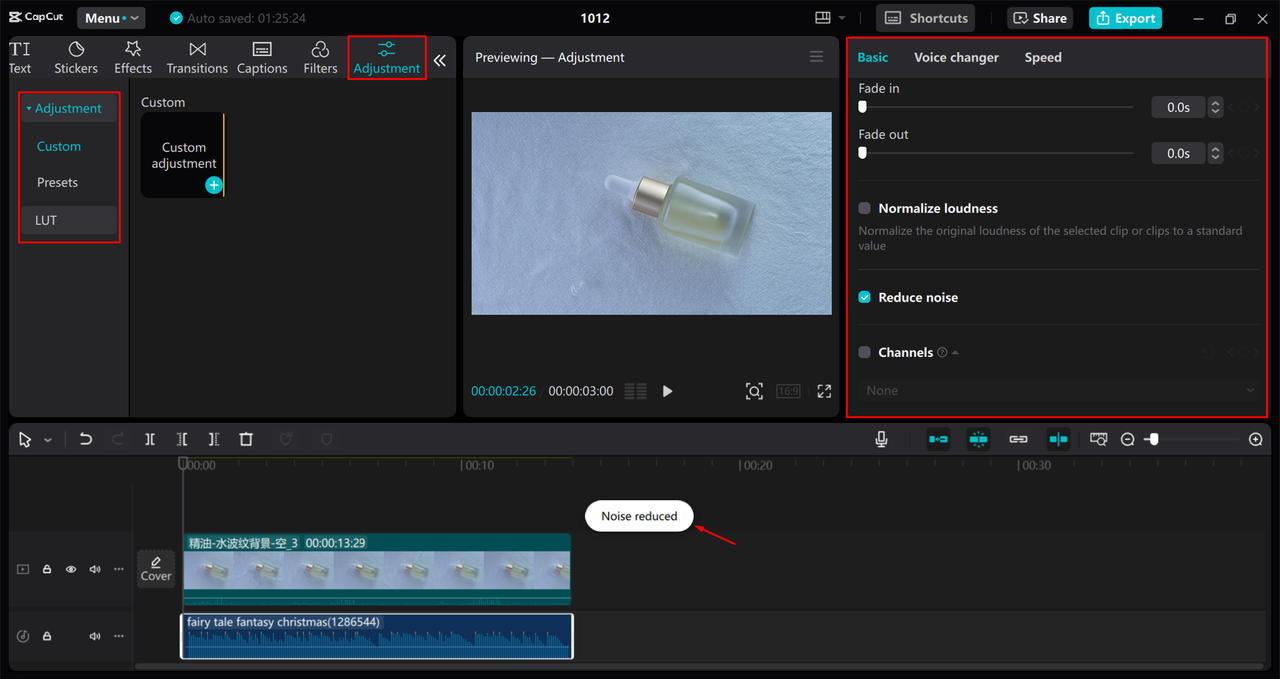Zoom in the timeline with plus
Image resolution: width=1280 pixels, height=679 pixels.
click(1256, 439)
